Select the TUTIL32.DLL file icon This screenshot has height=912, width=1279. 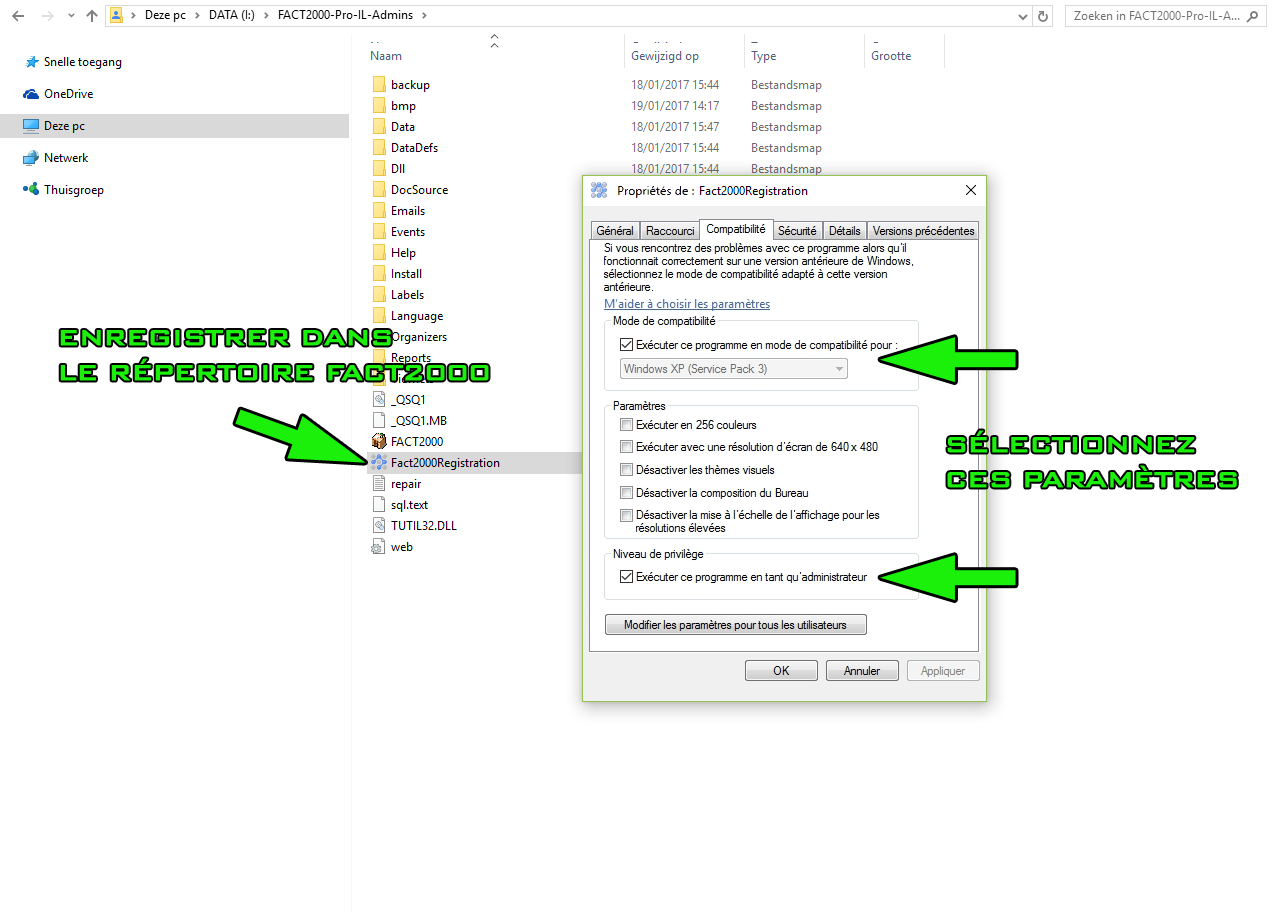(x=378, y=526)
